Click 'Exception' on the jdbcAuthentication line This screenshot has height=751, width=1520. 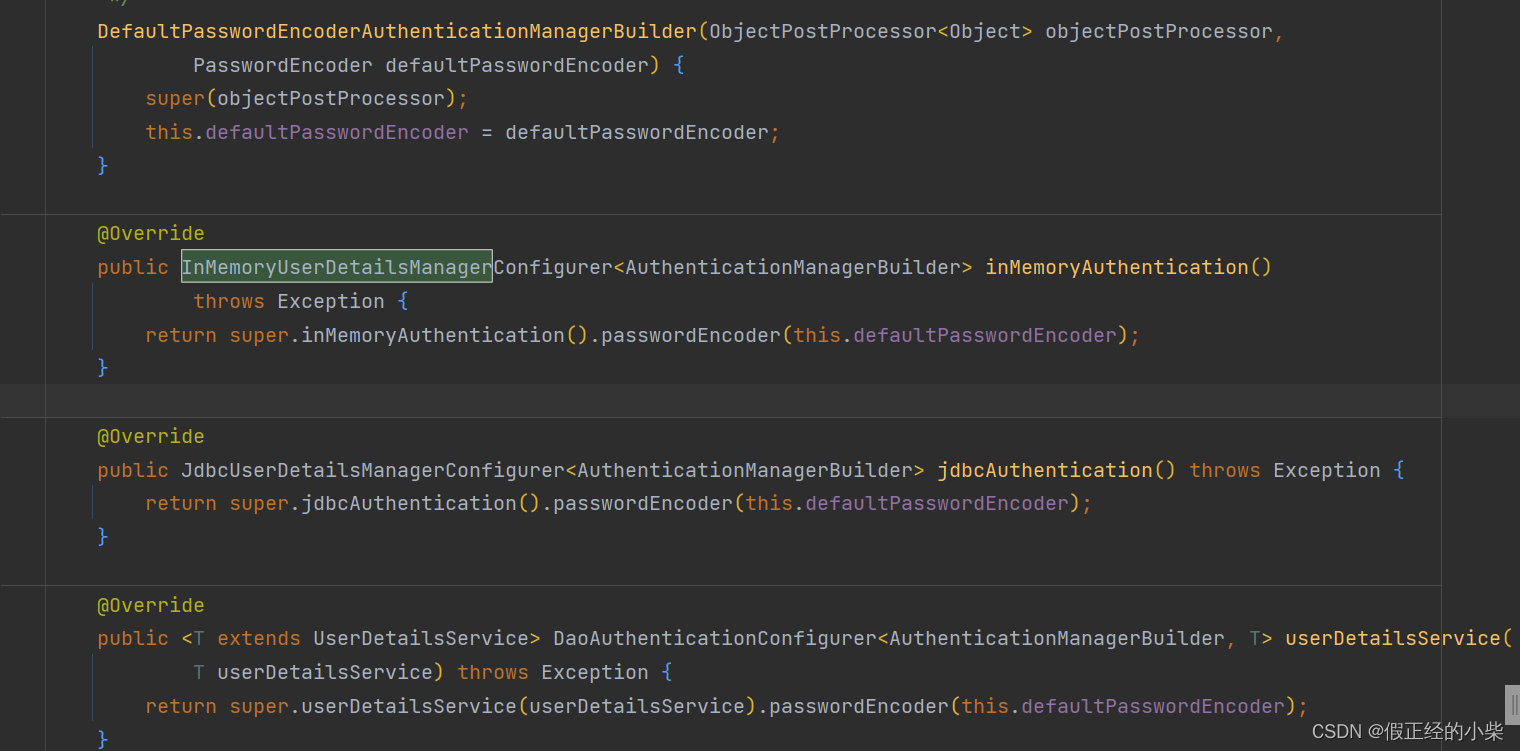(1326, 470)
